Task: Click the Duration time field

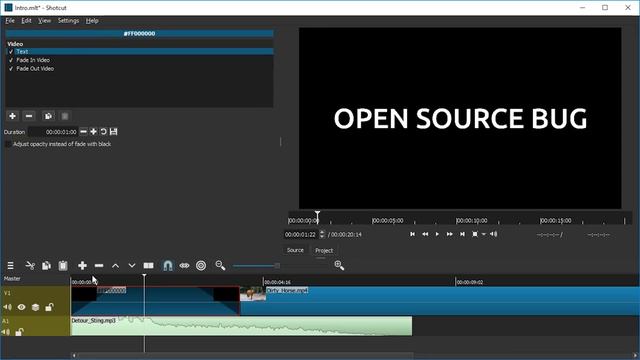Action: tap(53, 132)
